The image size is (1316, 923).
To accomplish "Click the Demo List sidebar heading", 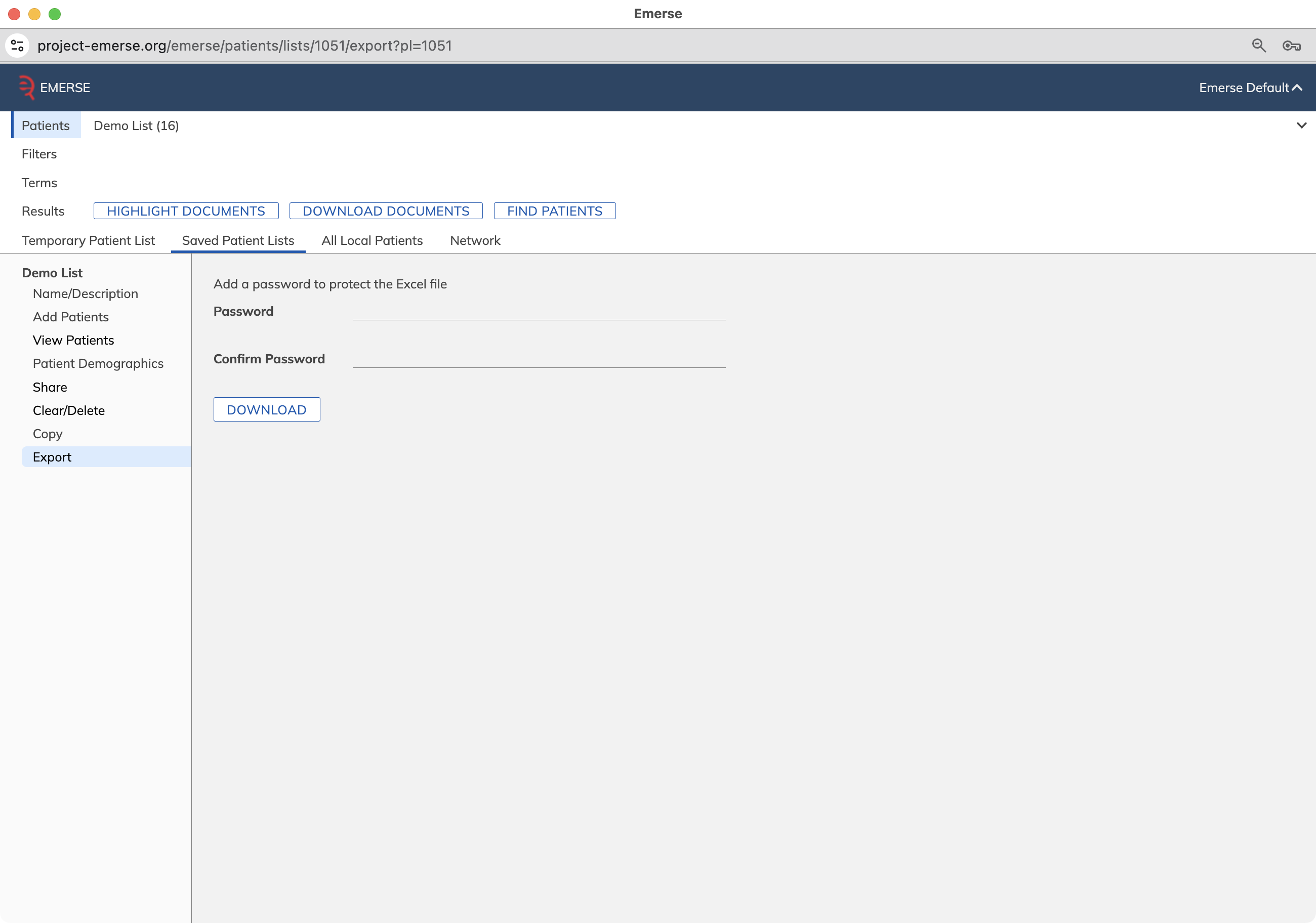I will tap(52, 273).
